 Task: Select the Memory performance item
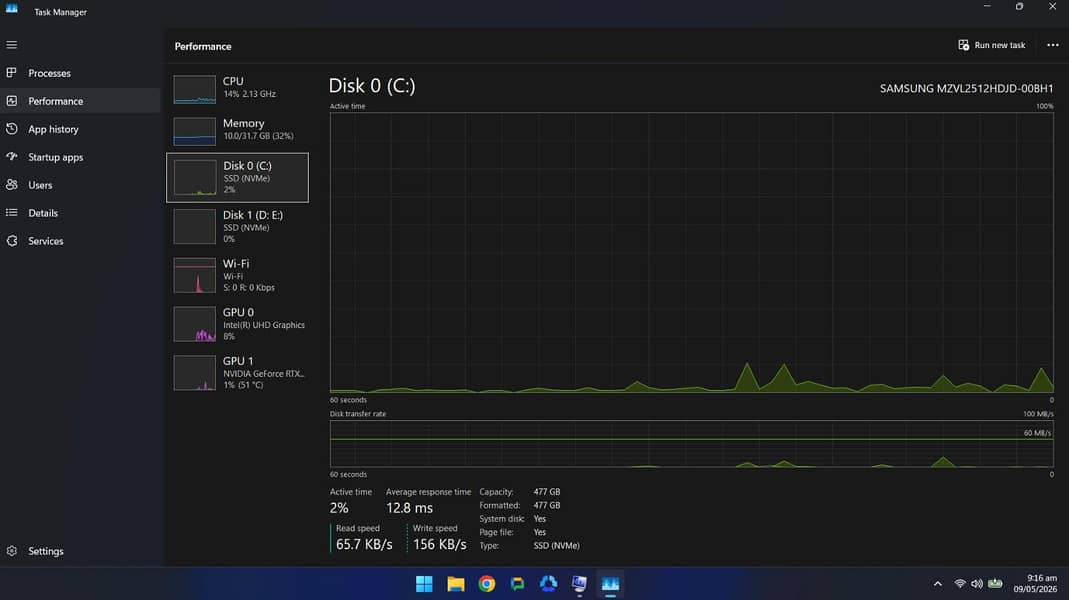tap(237, 130)
